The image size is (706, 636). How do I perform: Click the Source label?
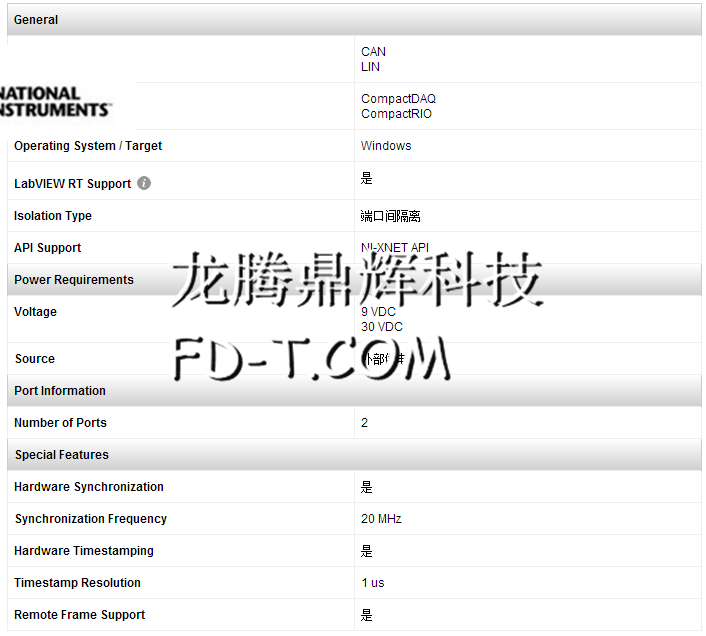(35, 359)
